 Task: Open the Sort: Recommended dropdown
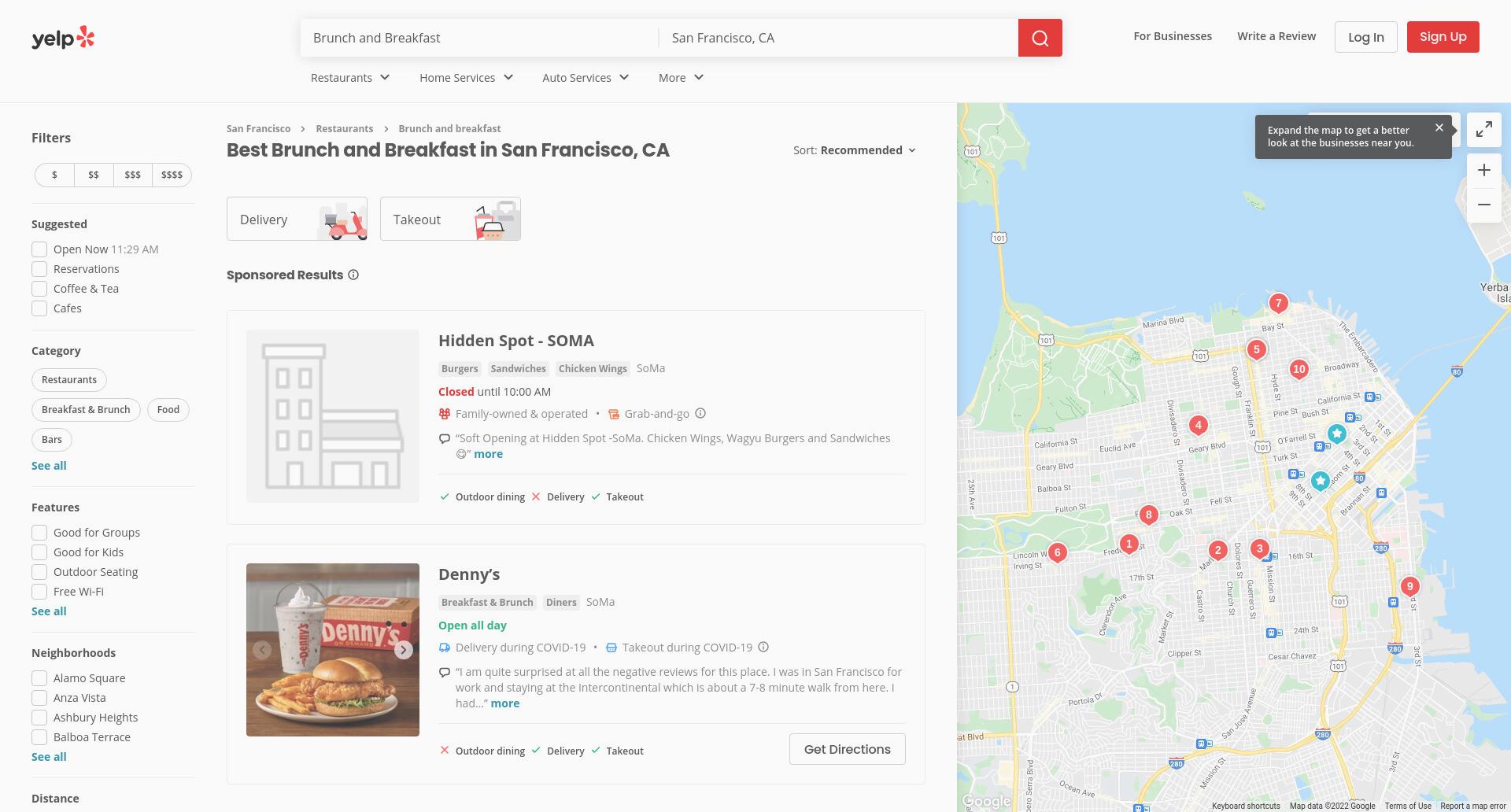point(855,150)
